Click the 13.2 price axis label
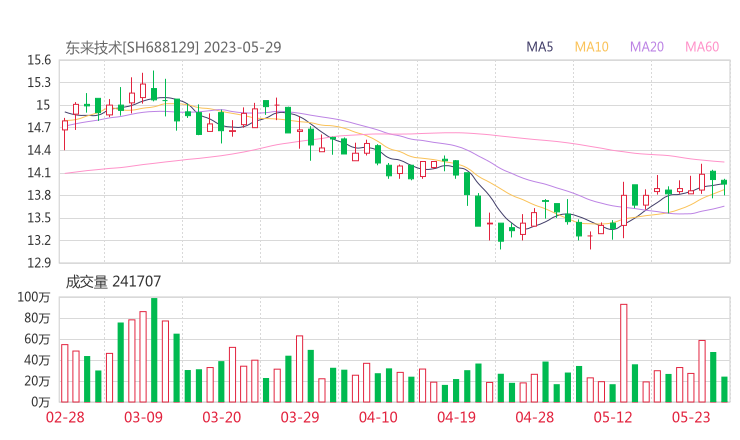 click(x=39, y=240)
